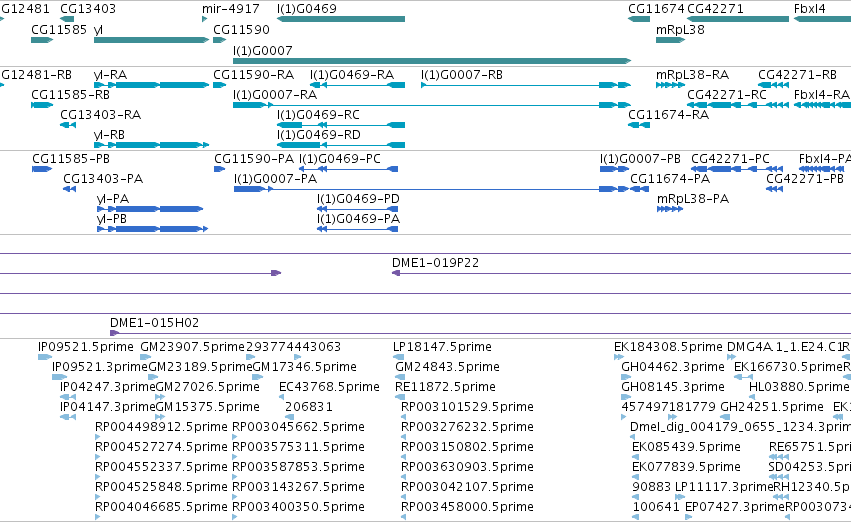The height and width of the screenshot is (522, 851).
Task: Open transcript CG11585-RB label
Action: (71, 94)
